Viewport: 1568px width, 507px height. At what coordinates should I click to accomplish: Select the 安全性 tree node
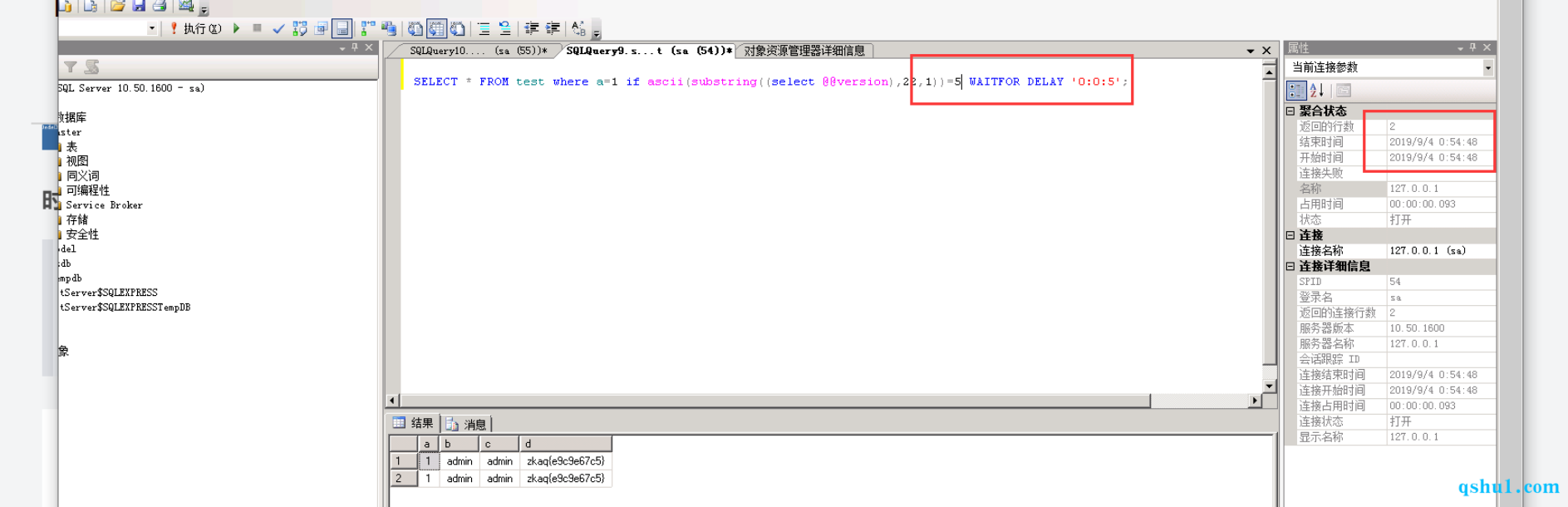pyautogui.click(x=82, y=234)
